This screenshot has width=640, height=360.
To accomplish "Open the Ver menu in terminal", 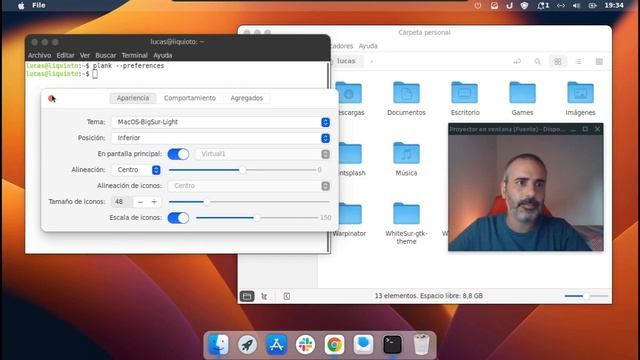I will [x=85, y=55].
